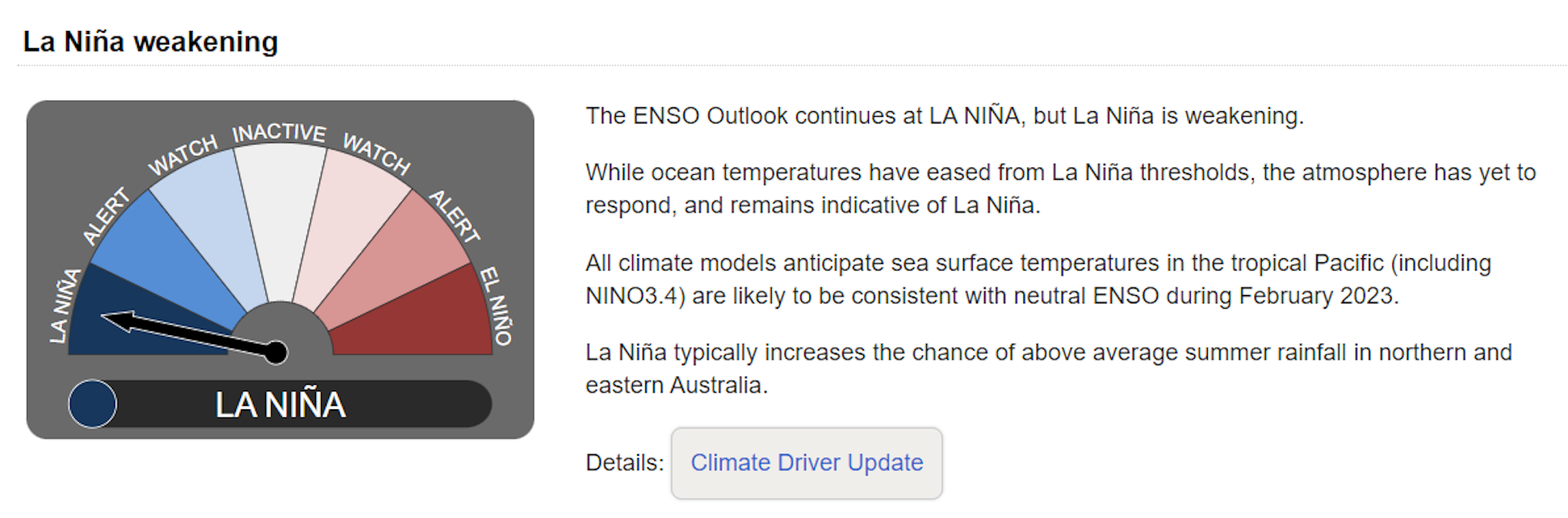Click the LA NIÑA status bar text
The width and height of the screenshot is (1568, 518).
280,404
